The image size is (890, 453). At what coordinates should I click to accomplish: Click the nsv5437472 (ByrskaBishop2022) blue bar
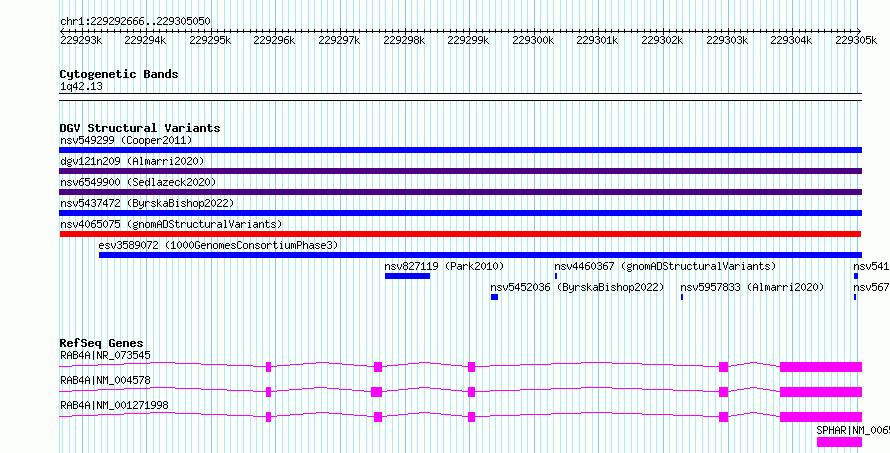click(460, 213)
